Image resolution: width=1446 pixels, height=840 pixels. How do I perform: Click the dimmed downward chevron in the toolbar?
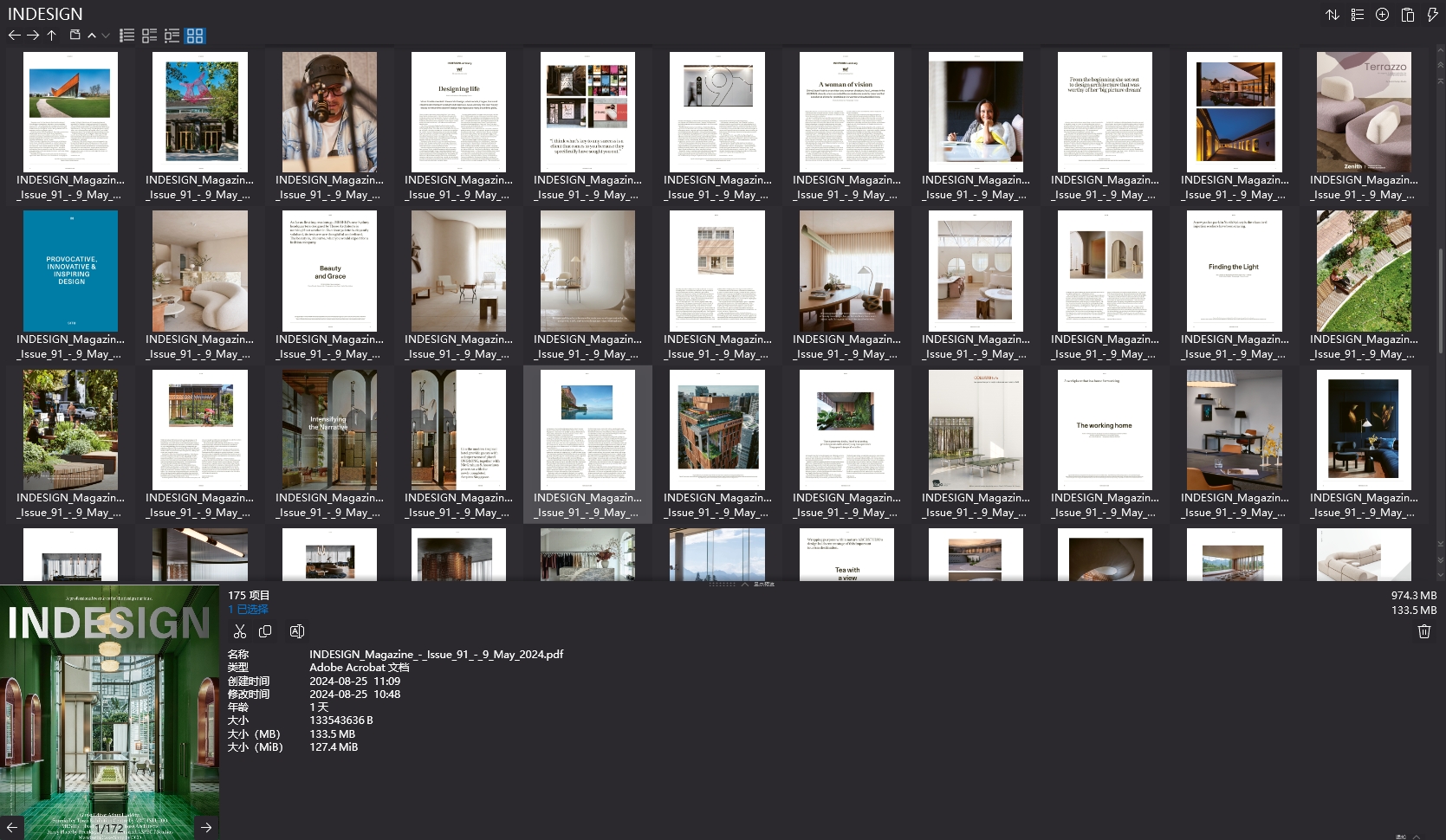106,36
